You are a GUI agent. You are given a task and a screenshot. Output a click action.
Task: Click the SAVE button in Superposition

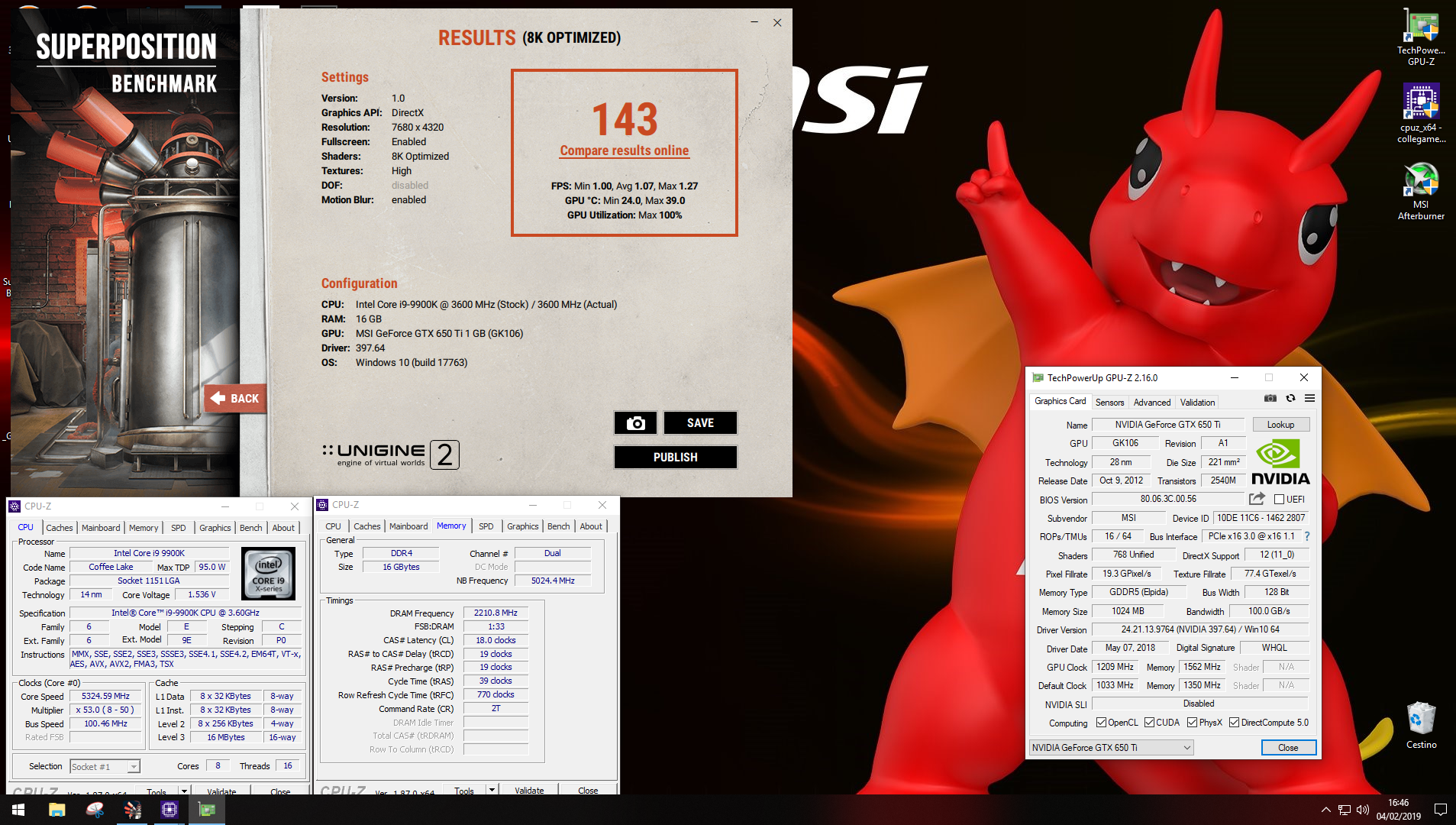[x=700, y=423]
